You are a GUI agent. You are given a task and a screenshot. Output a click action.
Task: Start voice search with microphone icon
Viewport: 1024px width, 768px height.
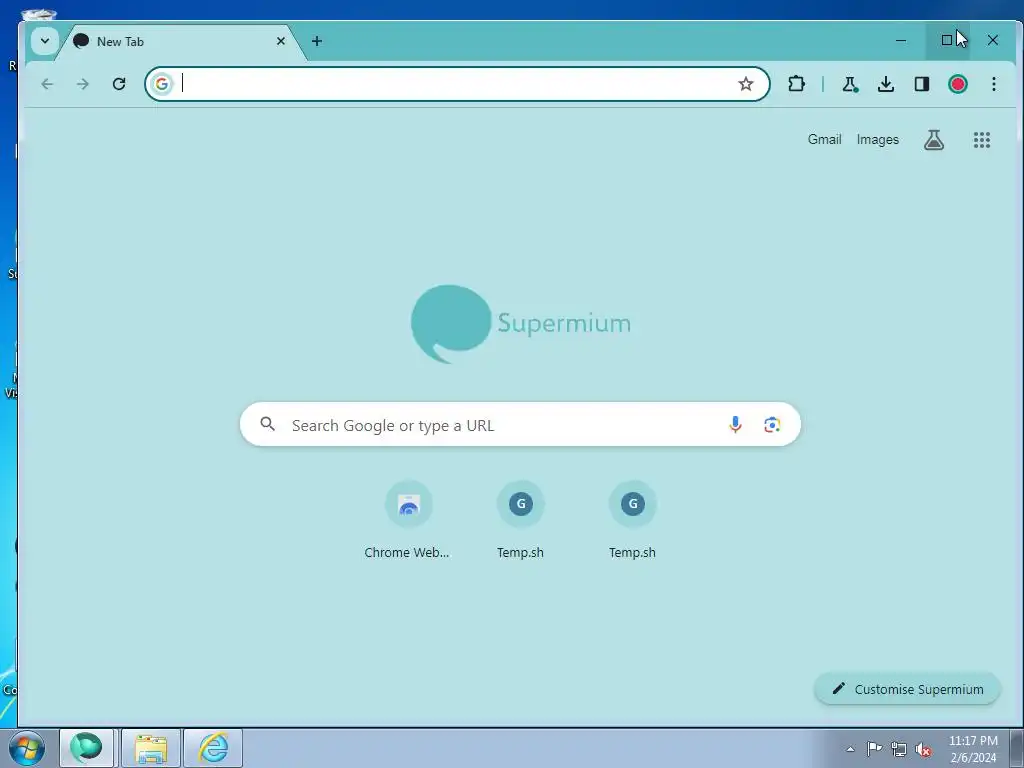(735, 424)
